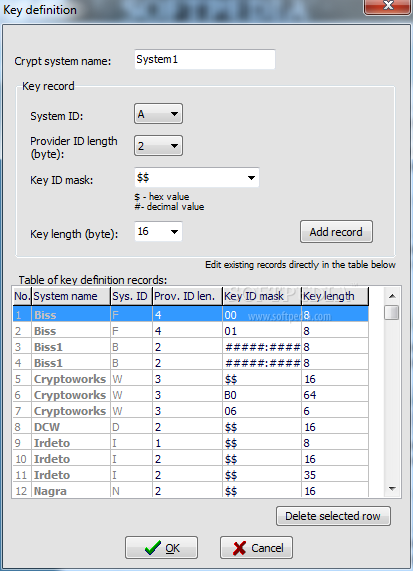Click the table scrollbar up arrow
This screenshot has height=571, width=413.
tap(392, 296)
